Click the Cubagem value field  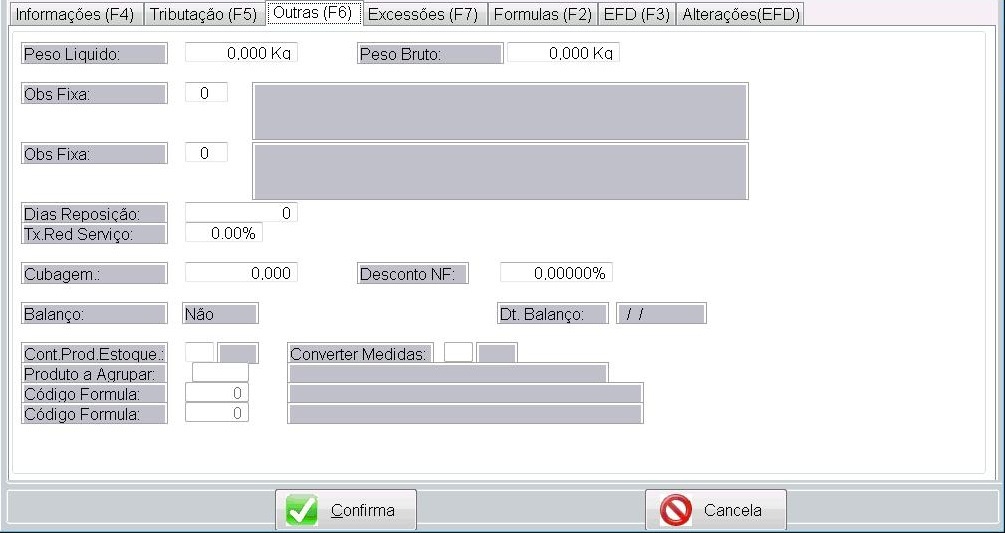[x=241, y=273]
